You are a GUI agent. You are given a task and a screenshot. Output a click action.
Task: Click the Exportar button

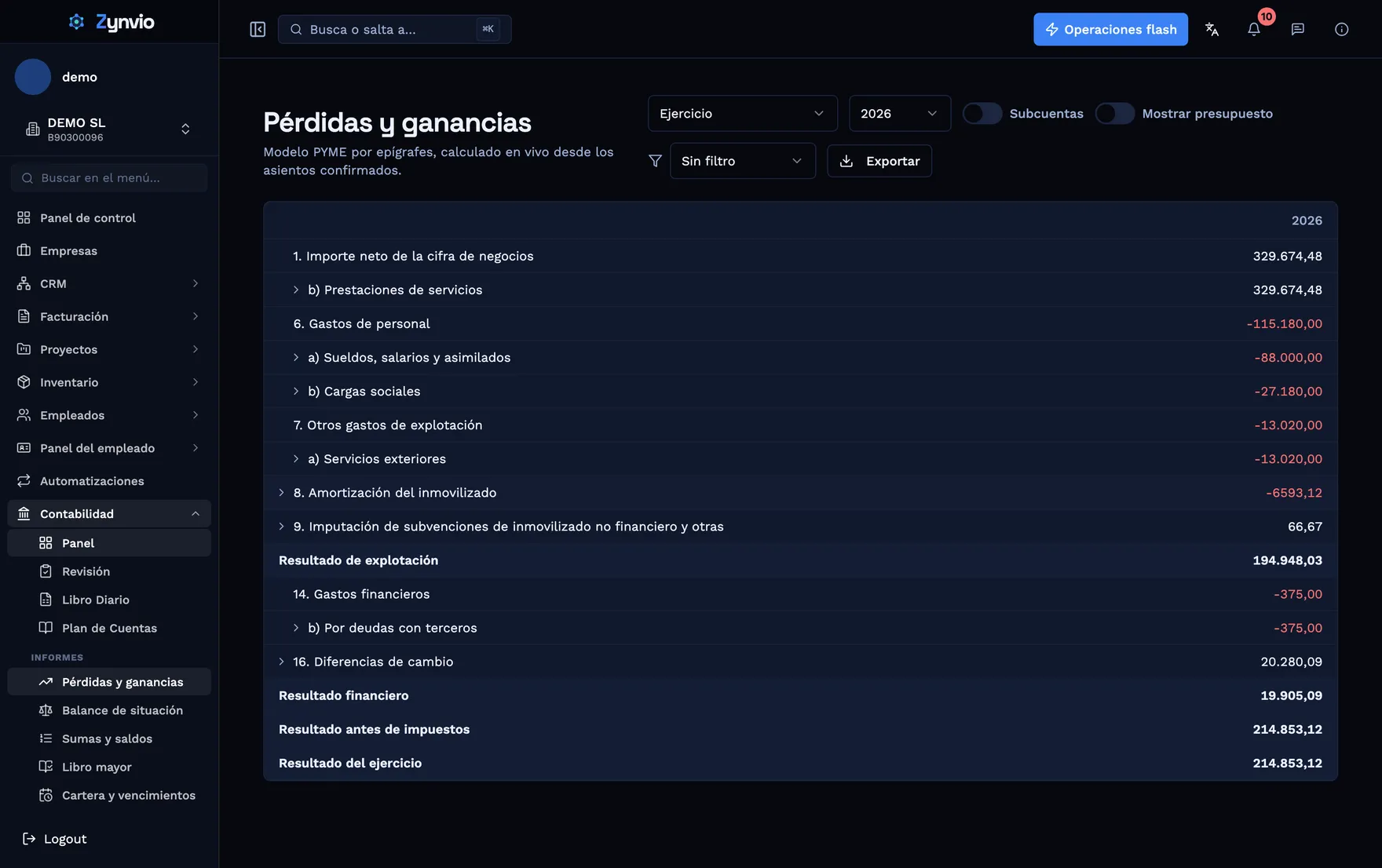(879, 161)
